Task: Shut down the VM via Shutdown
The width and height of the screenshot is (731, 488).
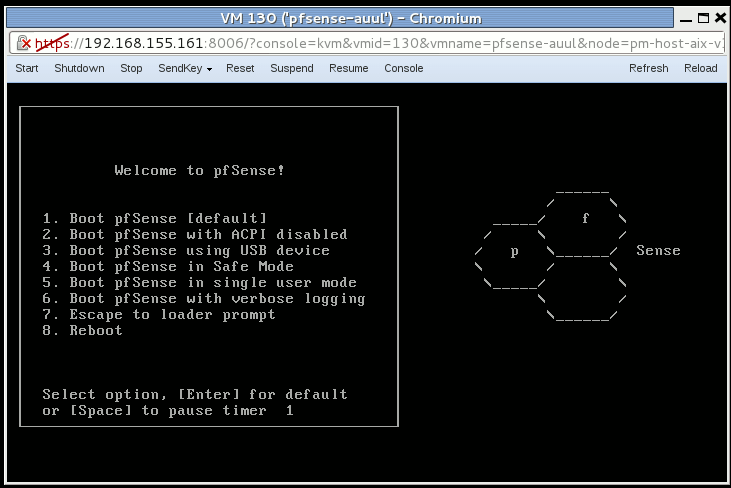Action: pos(79,68)
